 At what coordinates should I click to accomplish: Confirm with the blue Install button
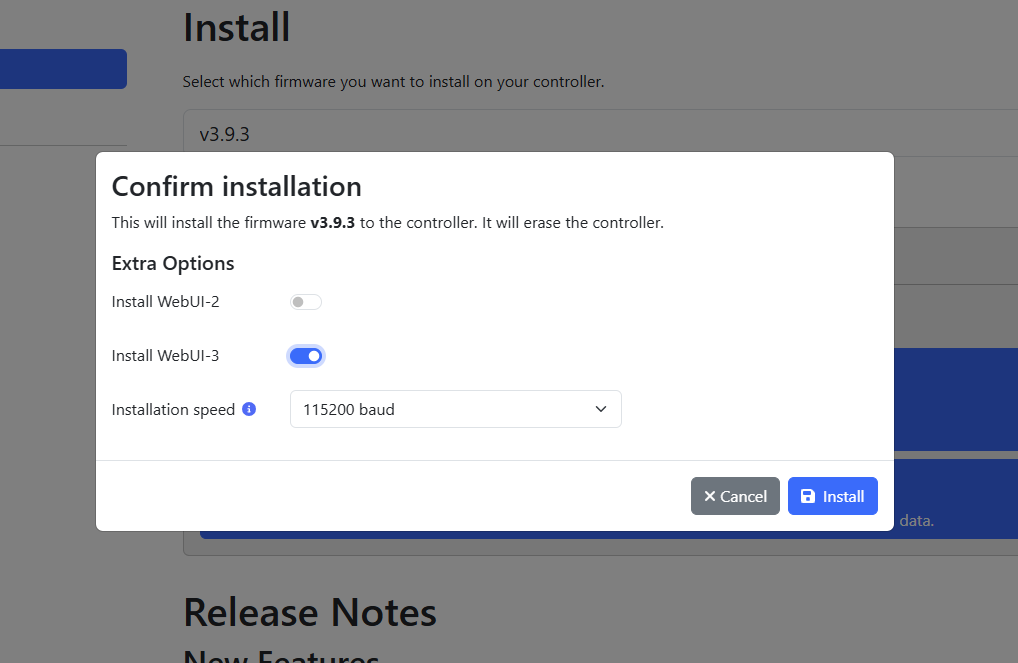(x=832, y=496)
